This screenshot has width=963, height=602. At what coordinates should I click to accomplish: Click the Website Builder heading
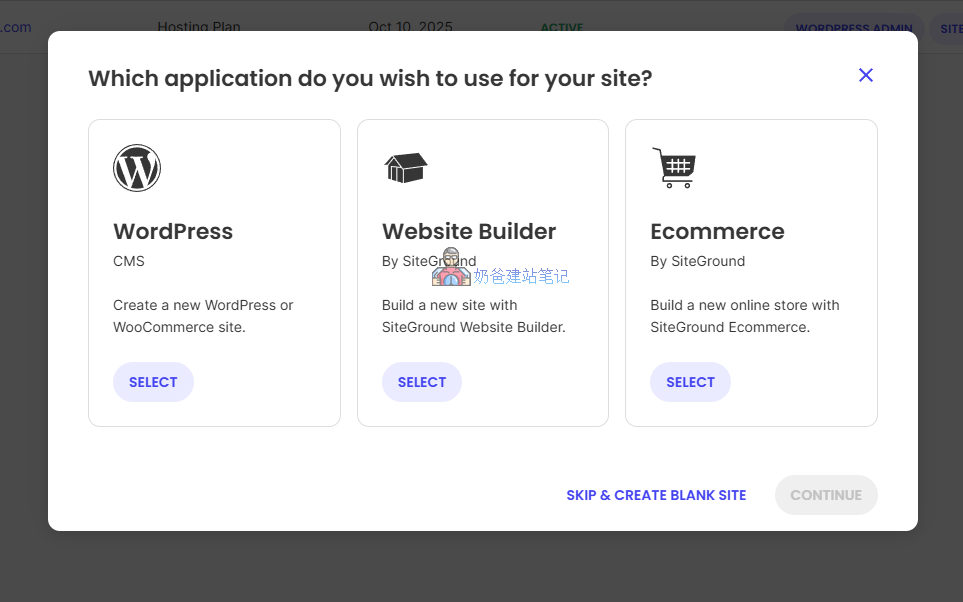point(469,231)
